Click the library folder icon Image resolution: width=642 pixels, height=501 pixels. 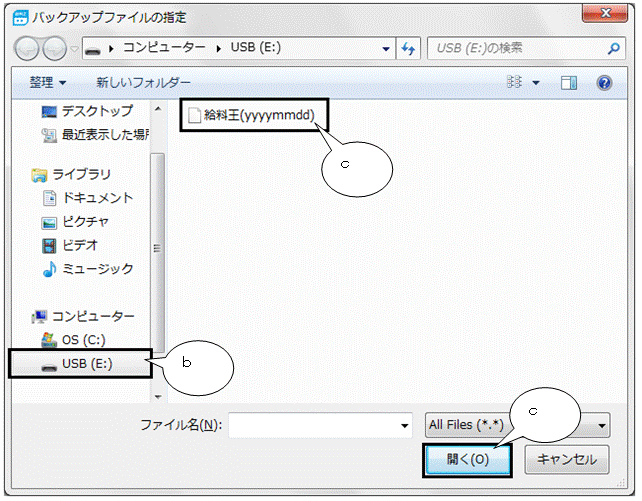pyautogui.click(x=39, y=175)
